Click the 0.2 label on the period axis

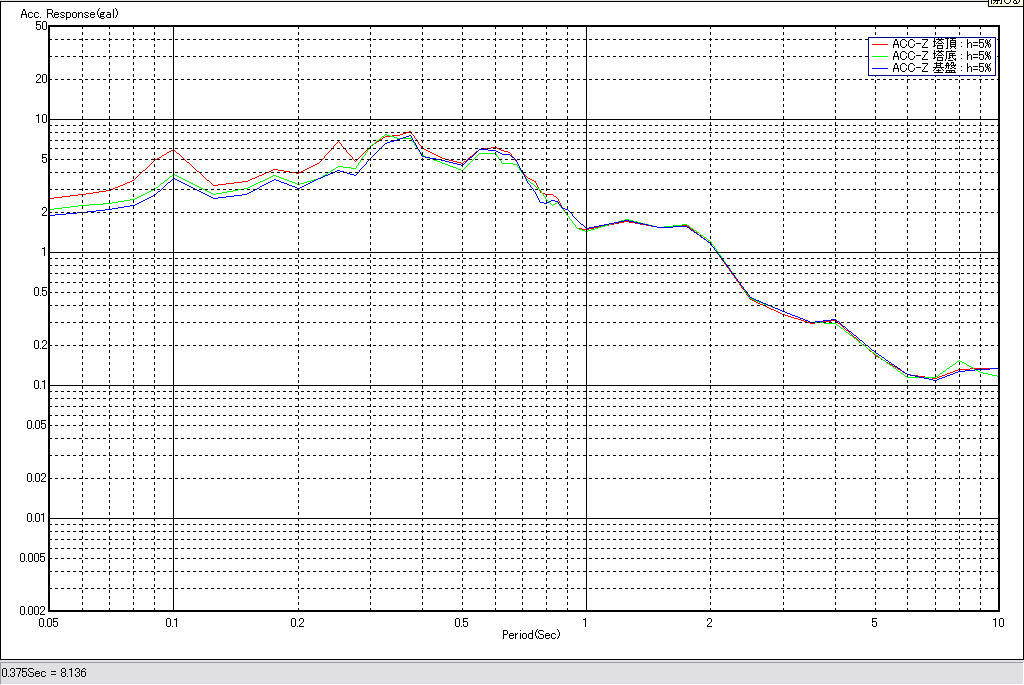pos(297,622)
